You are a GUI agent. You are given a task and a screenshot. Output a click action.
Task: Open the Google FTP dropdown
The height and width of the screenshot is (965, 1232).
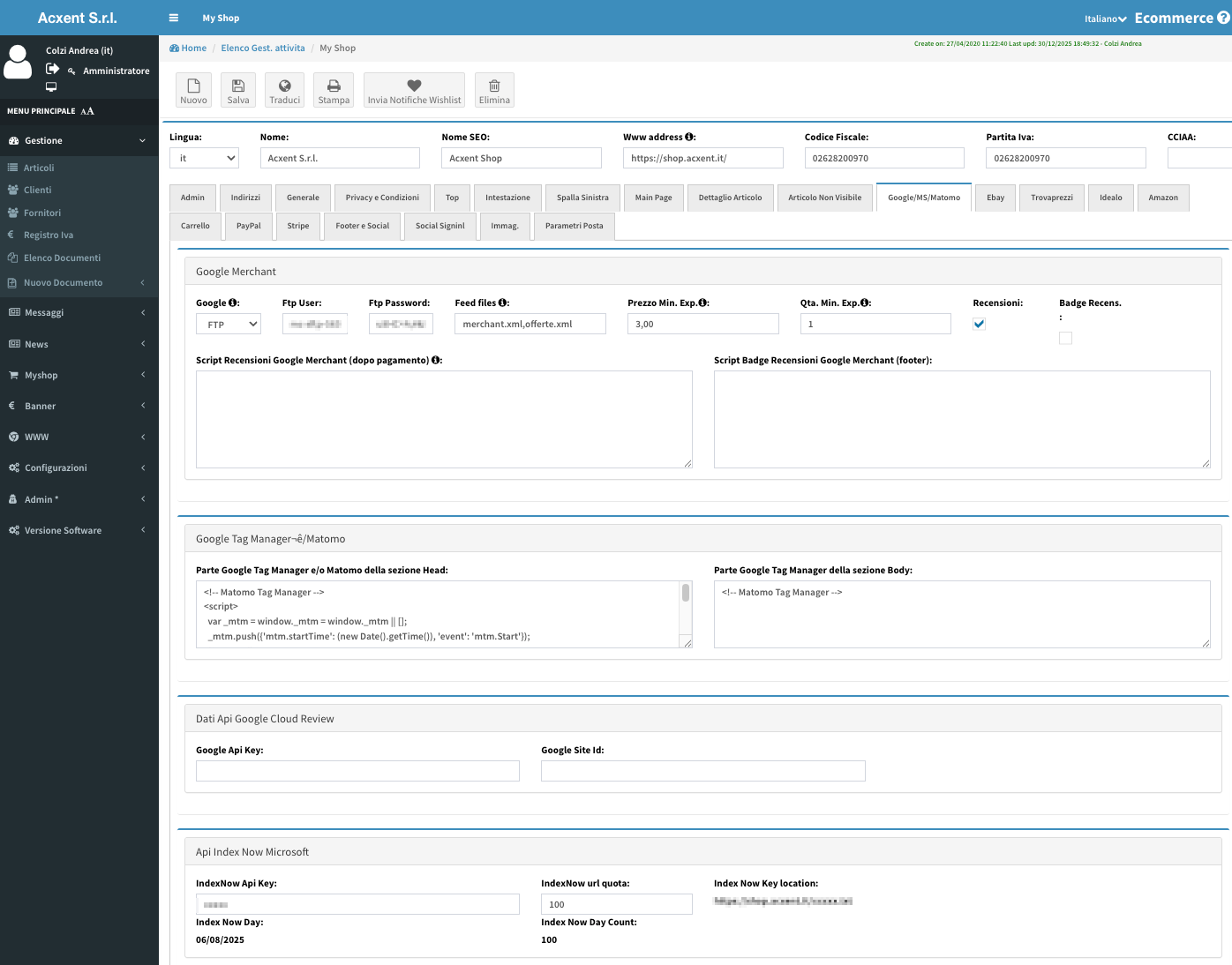[228, 325]
